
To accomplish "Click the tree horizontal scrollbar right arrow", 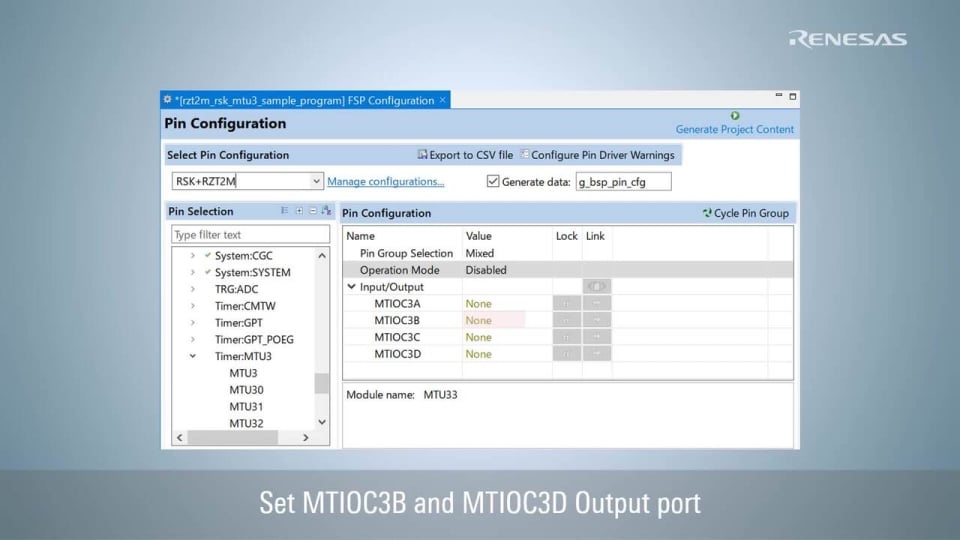I will [306, 437].
